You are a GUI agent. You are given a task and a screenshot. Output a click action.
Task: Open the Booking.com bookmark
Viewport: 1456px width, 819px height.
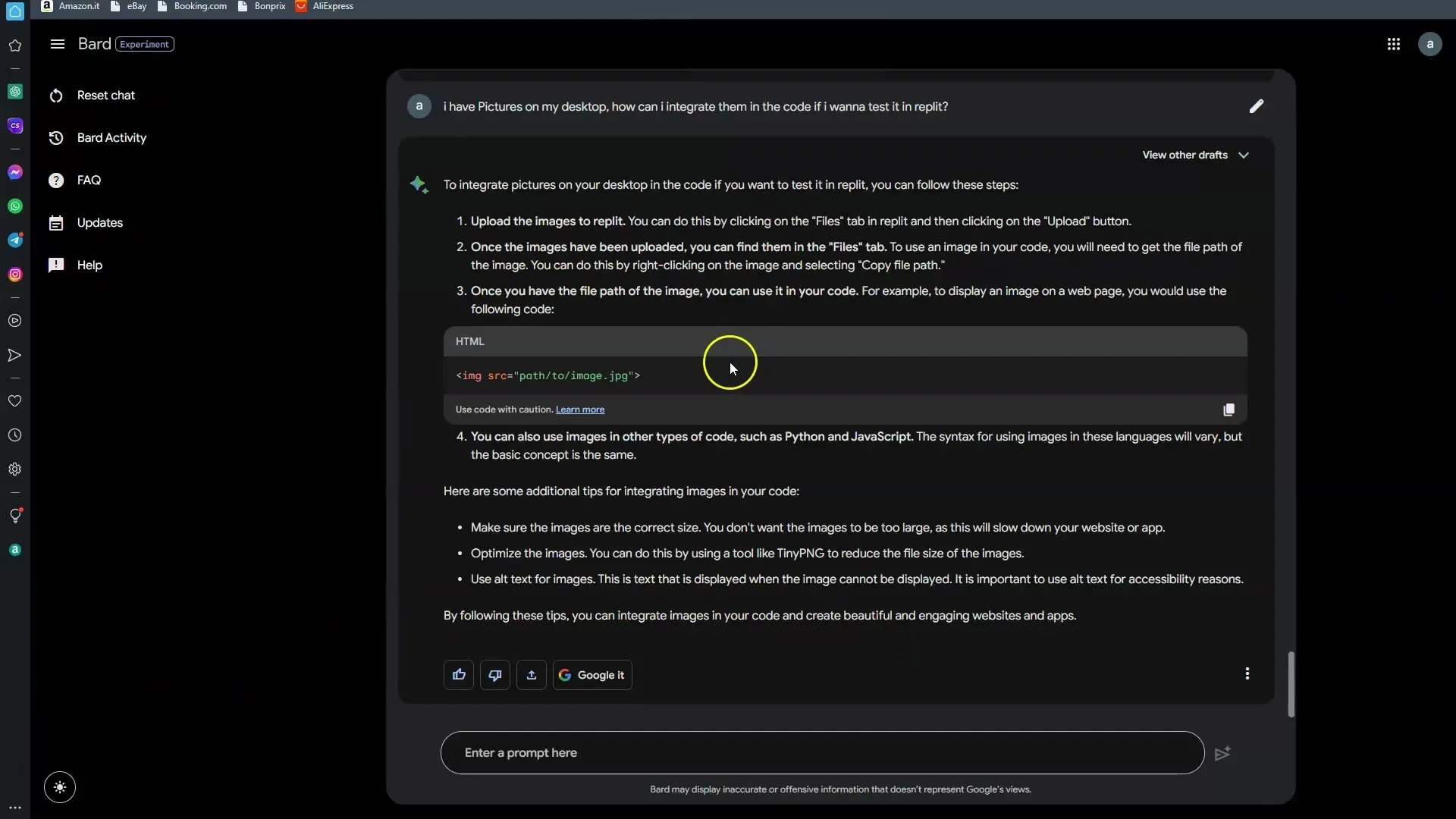[192, 6]
